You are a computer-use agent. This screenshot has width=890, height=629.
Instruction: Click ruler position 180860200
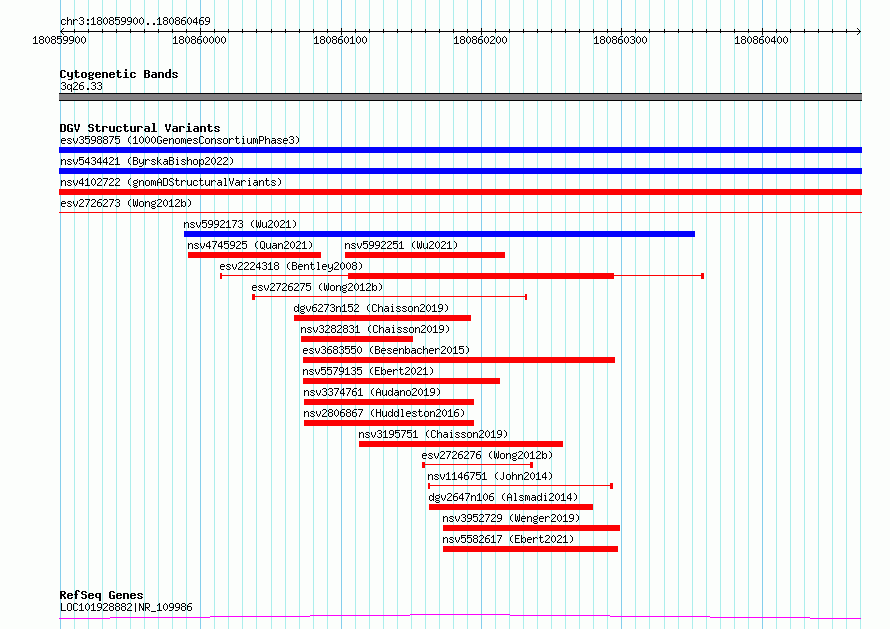[x=480, y=40]
